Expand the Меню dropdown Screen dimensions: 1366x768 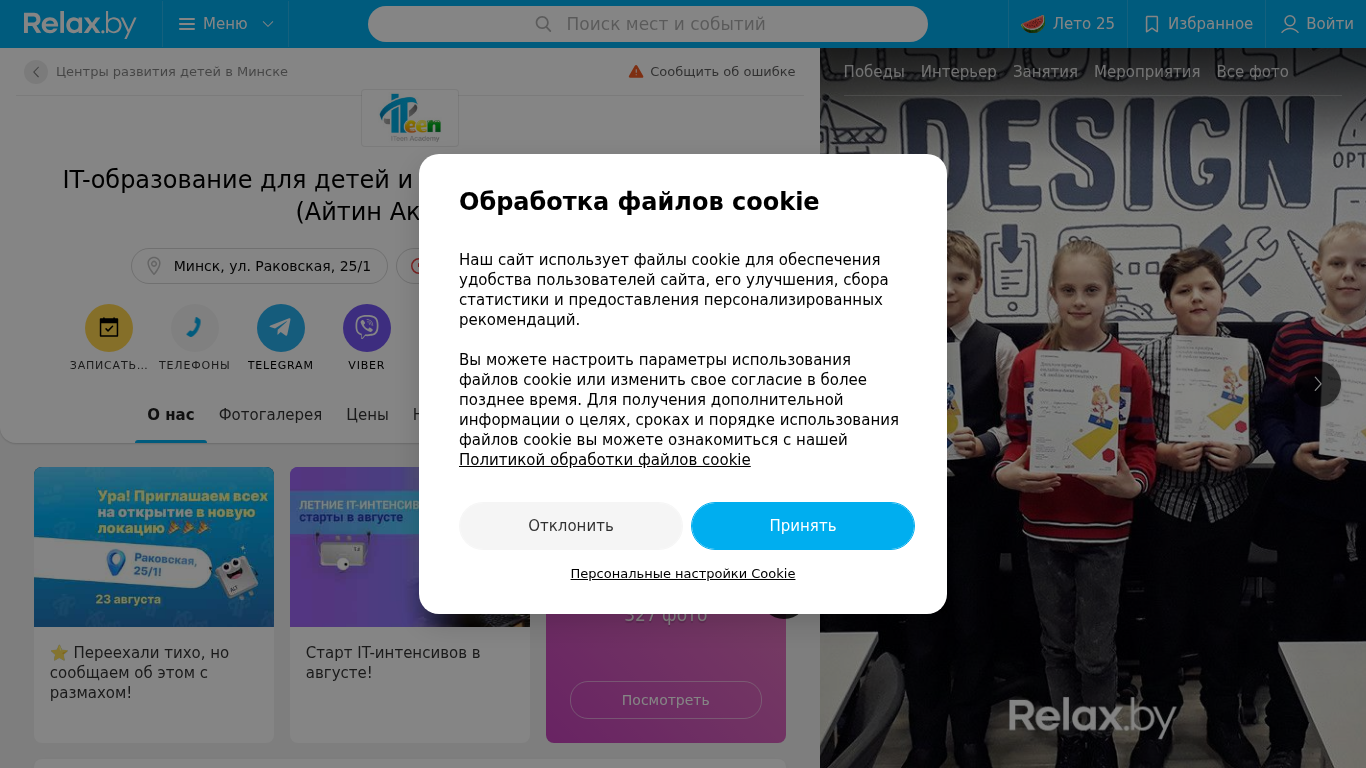pyautogui.click(x=226, y=24)
